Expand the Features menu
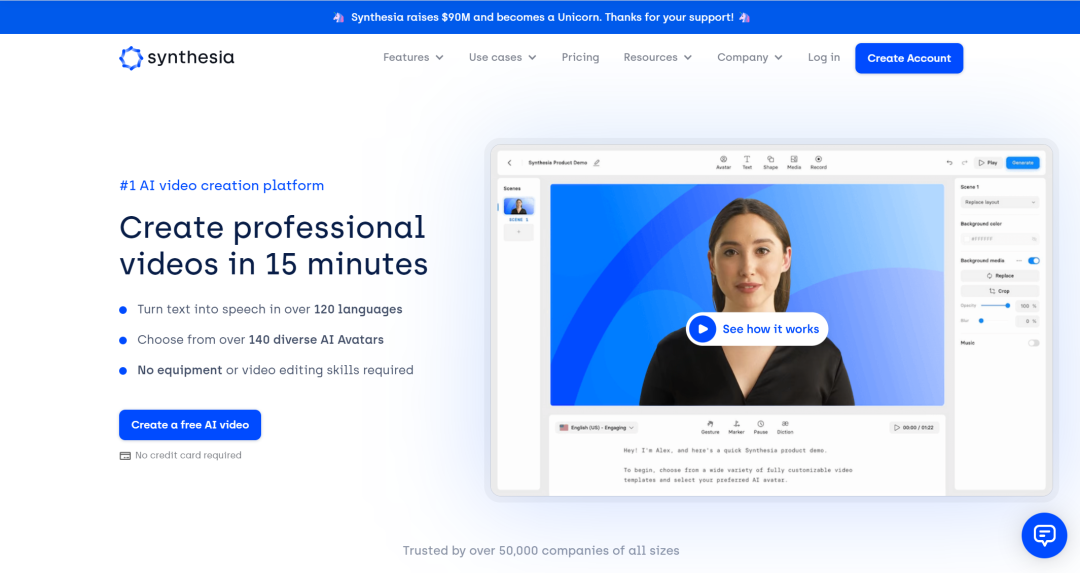 [x=413, y=58]
